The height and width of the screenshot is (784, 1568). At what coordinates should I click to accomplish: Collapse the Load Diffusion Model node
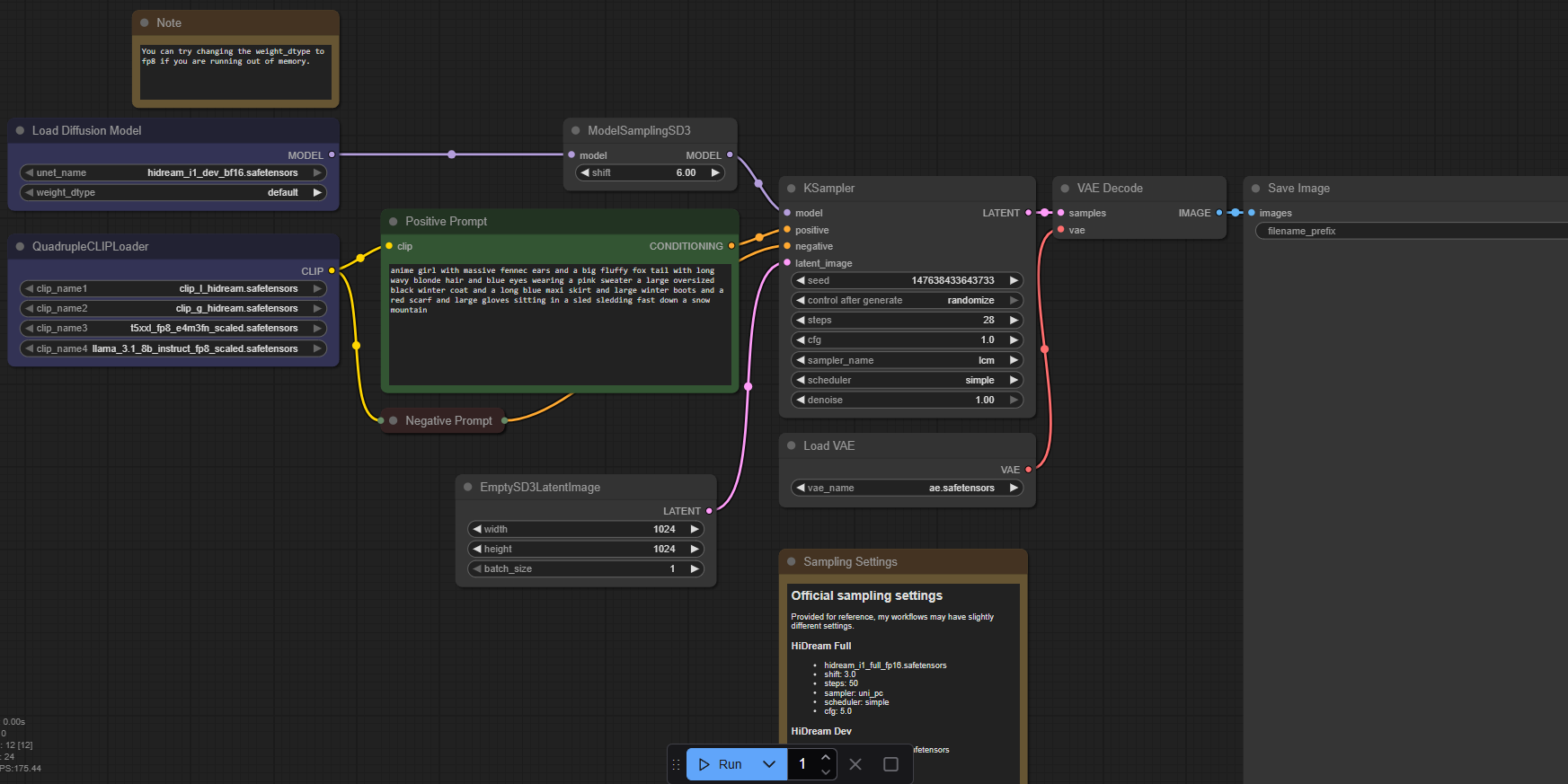(x=20, y=131)
